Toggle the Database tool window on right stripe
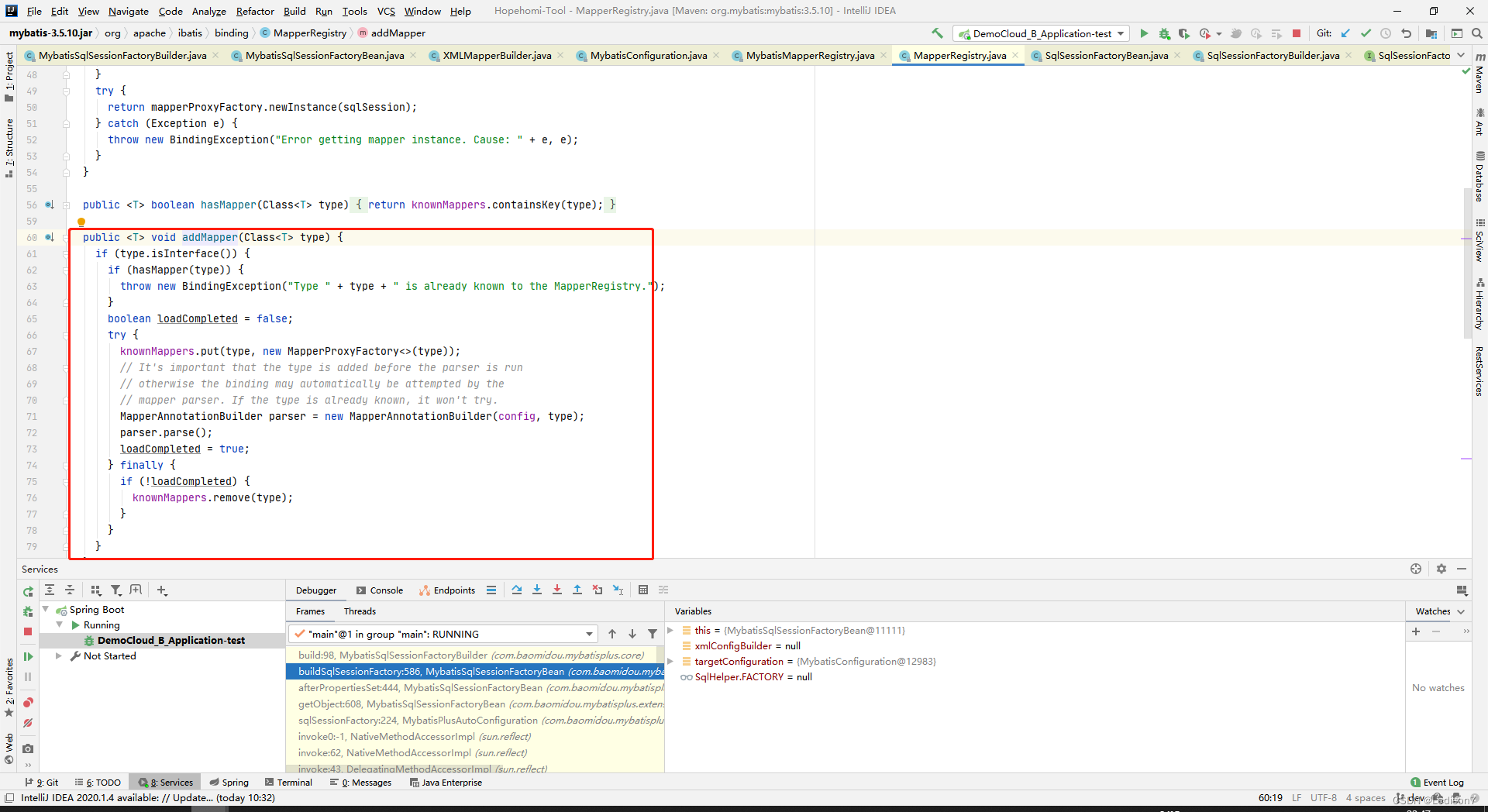Screen dimensions: 1488x812 click(x=1479, y=177)
